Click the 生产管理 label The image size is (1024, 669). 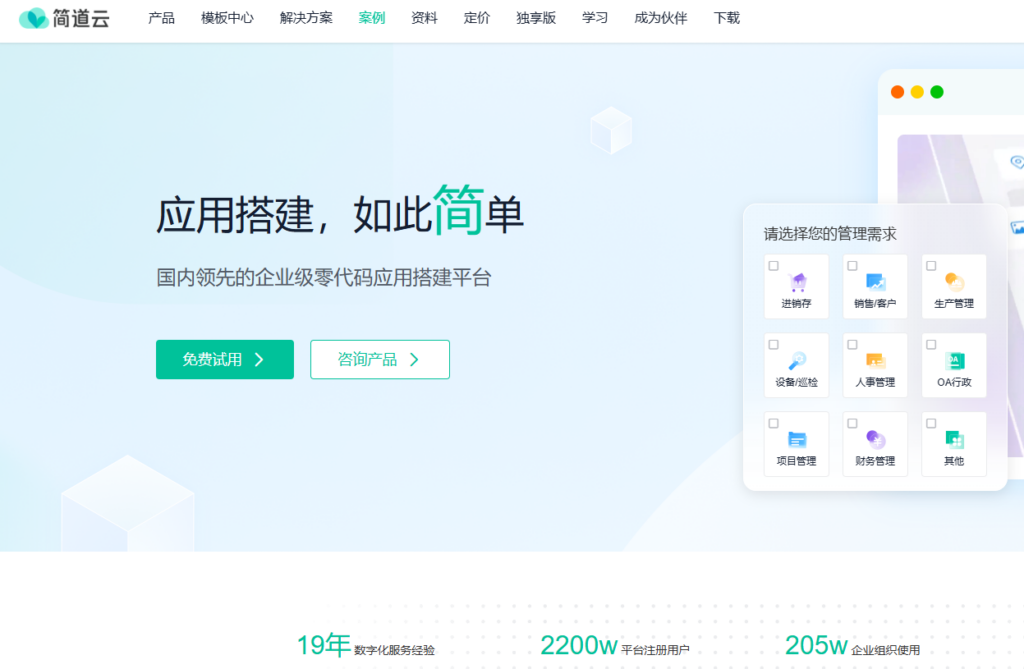pyautogui.click(x=954, y=304)
